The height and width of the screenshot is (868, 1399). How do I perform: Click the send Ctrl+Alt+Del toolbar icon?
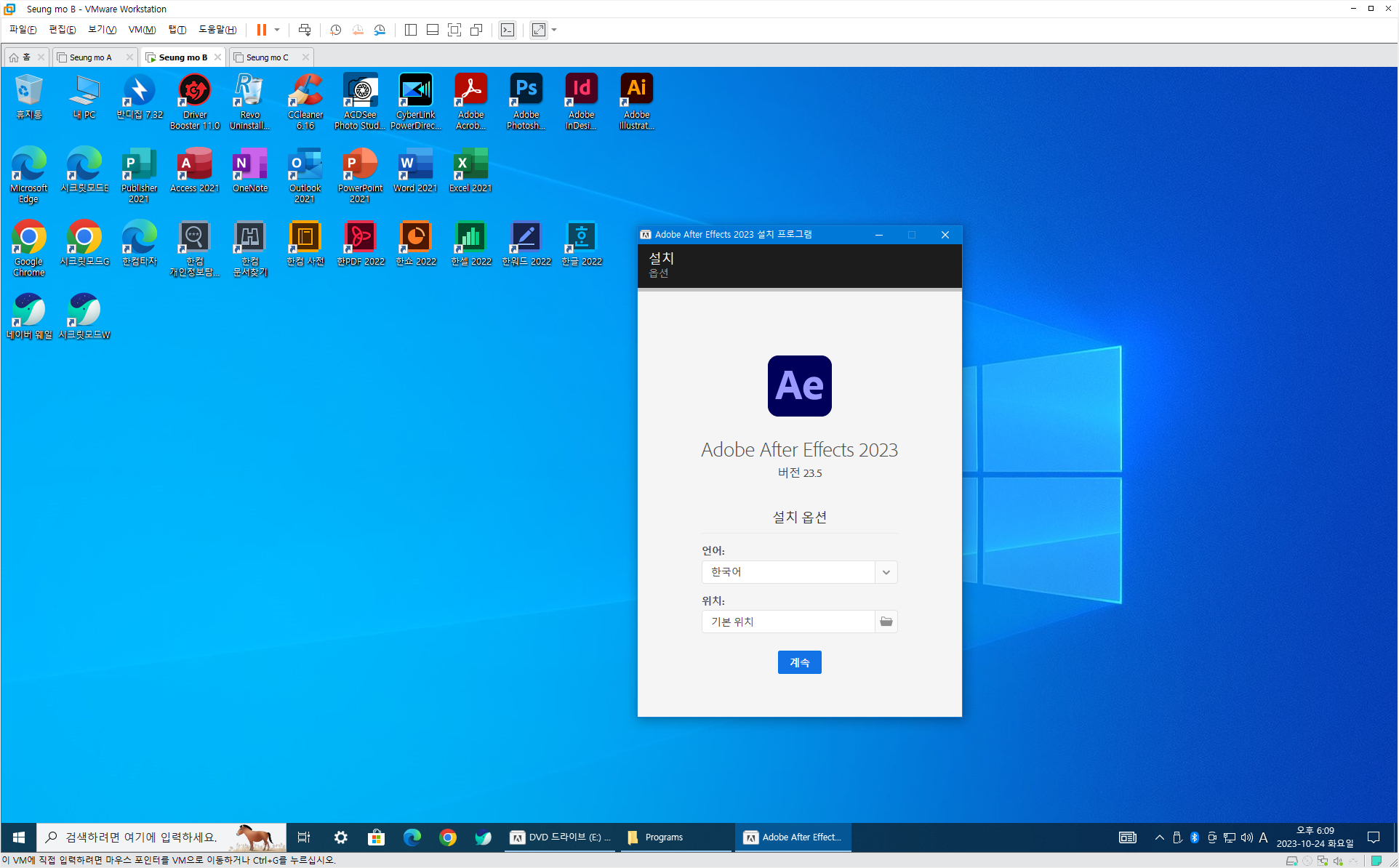point(305,30)
